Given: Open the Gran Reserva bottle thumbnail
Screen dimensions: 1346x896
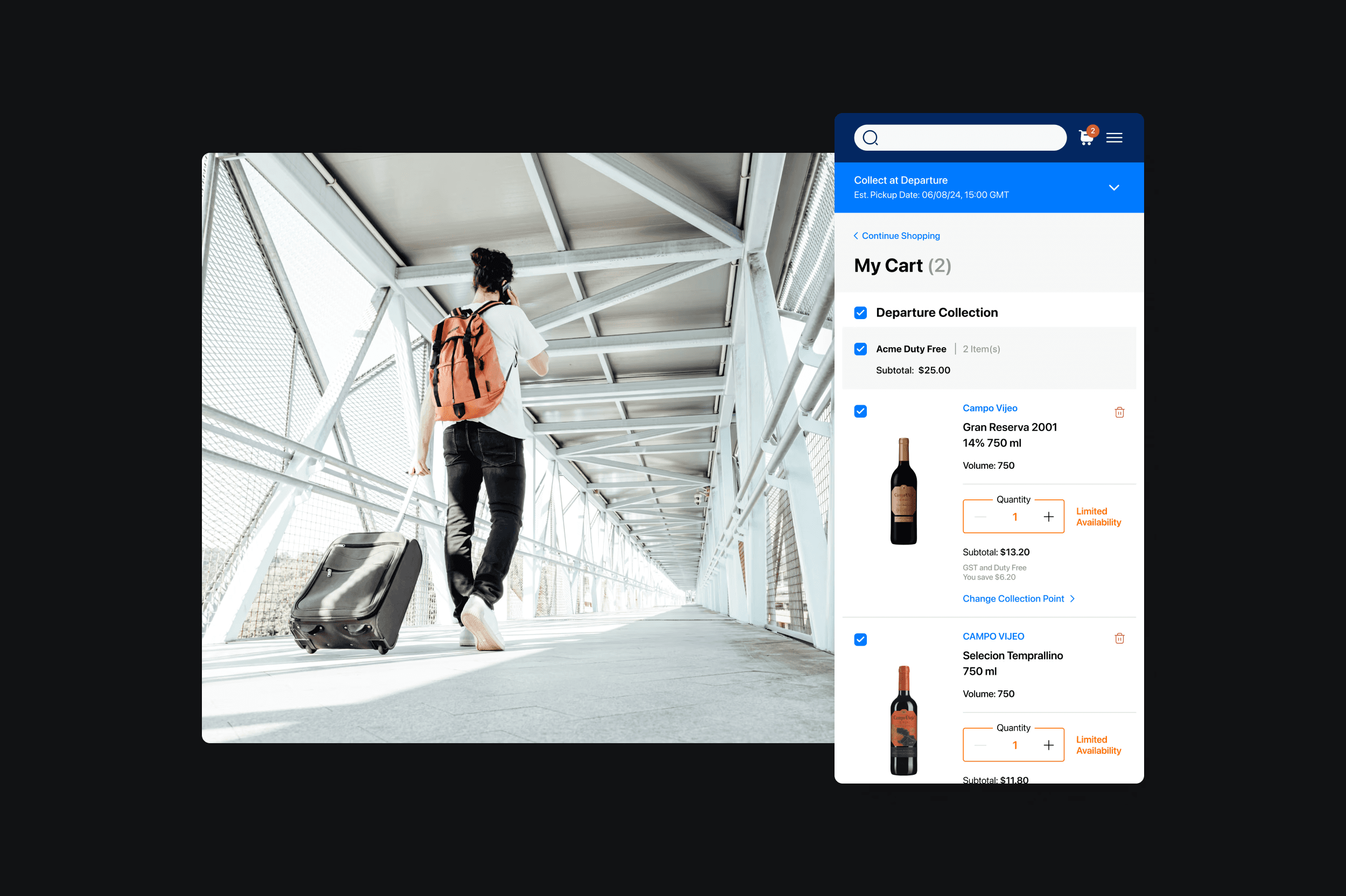Looking at the screenshot, I should 903,491.
